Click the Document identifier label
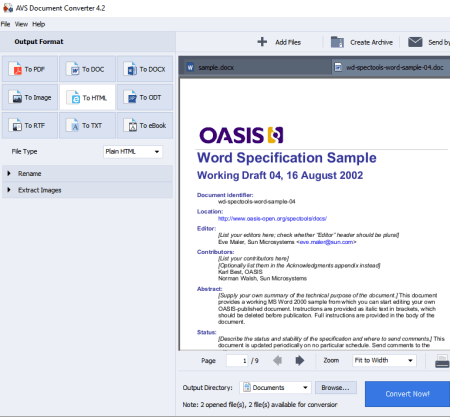450x417 pixels. tap(225, 195)
